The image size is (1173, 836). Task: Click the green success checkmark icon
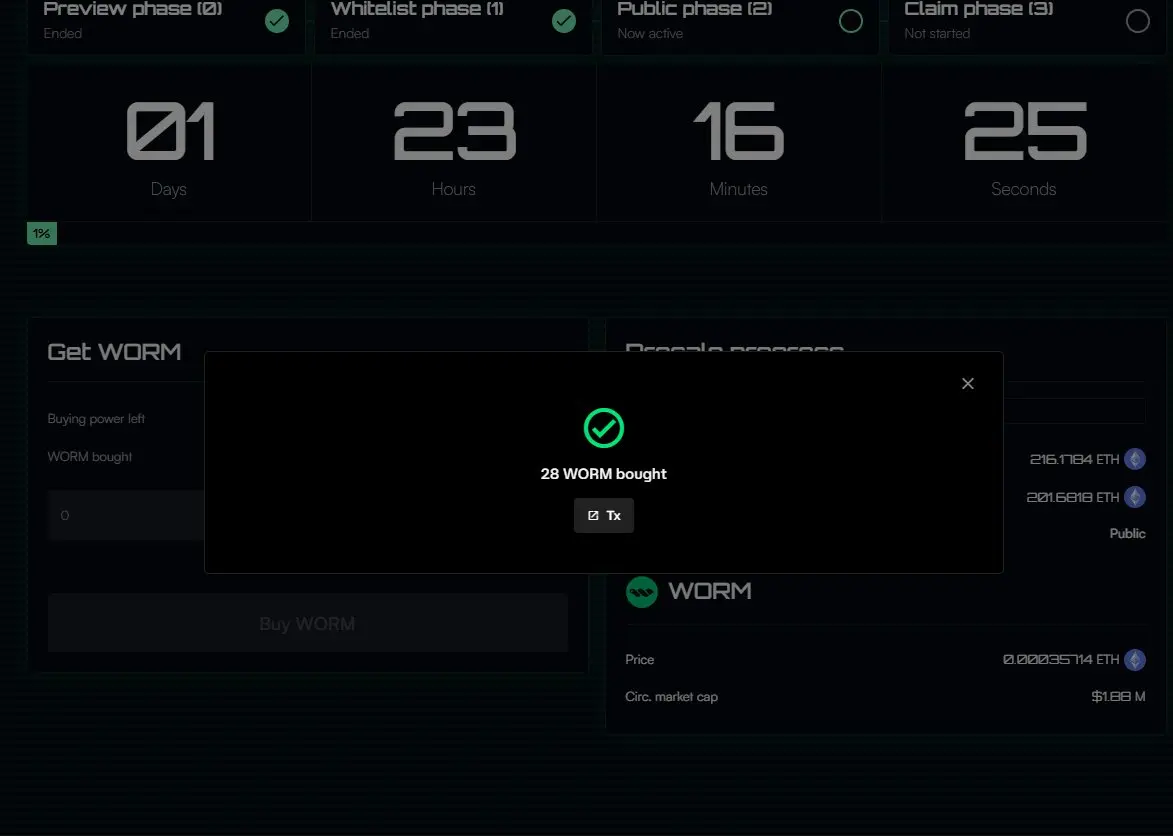[604, 428]
